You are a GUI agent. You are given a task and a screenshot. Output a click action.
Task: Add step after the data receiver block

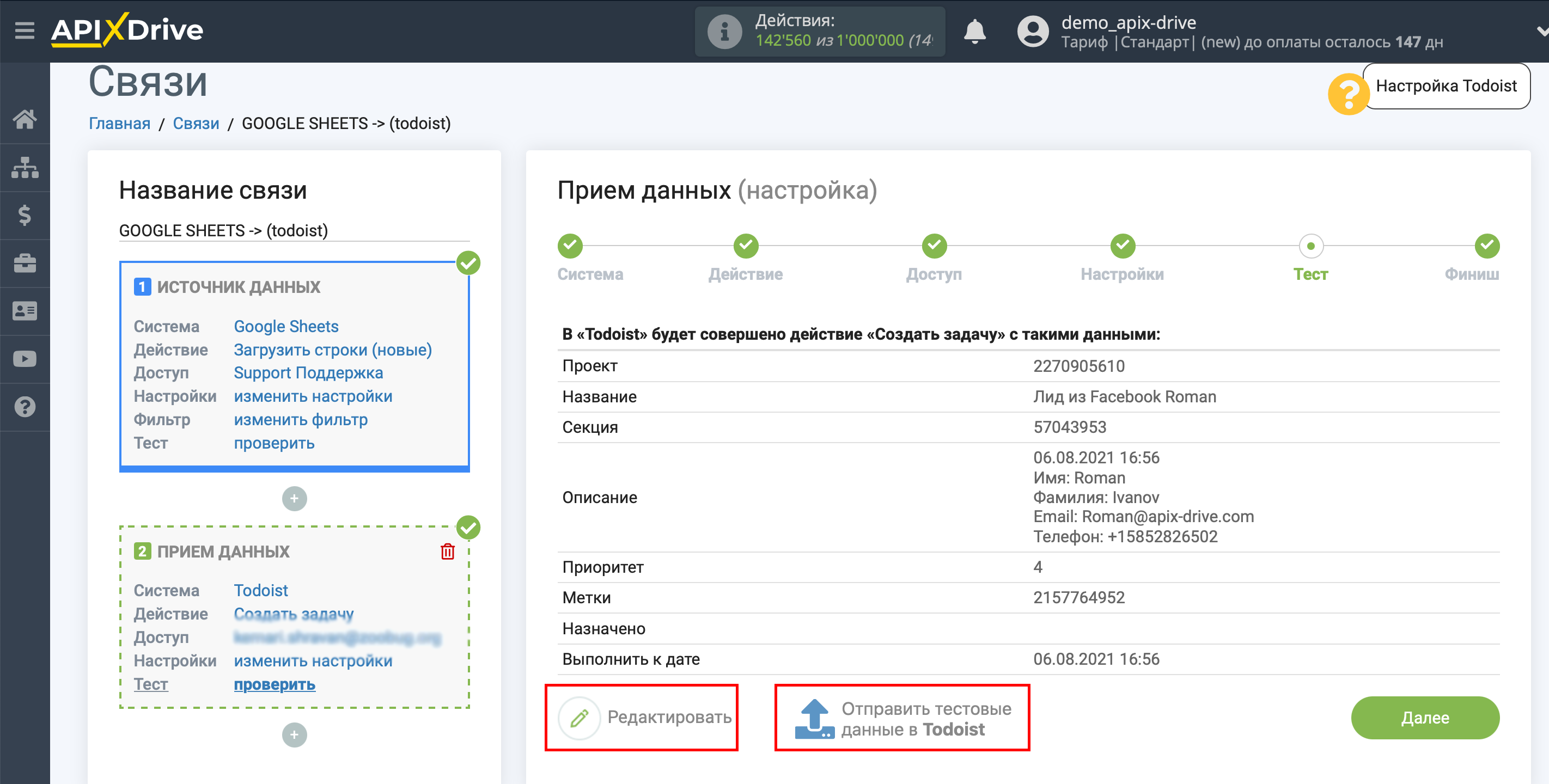[294, 734]
